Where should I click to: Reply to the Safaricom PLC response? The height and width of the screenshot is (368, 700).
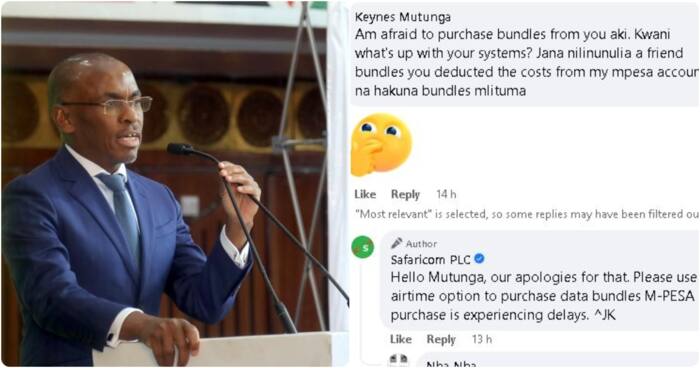tap(441, 339)
